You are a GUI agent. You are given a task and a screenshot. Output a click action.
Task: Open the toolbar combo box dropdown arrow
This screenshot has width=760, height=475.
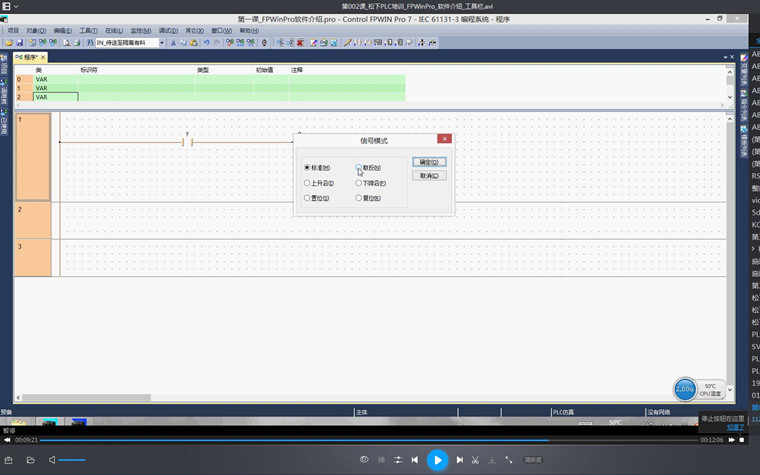point(162,43)
